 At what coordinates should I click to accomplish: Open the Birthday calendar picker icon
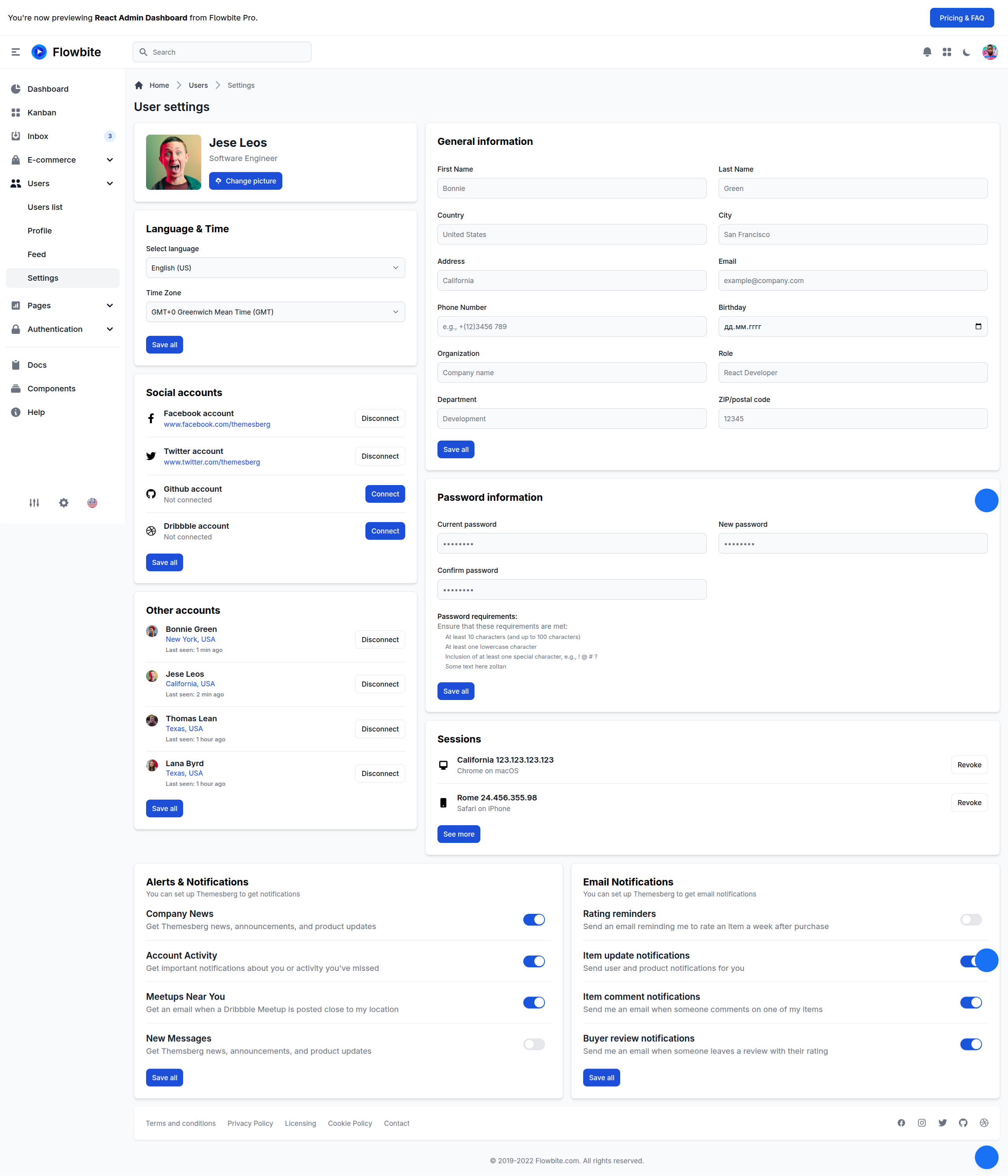pos(978,326)
